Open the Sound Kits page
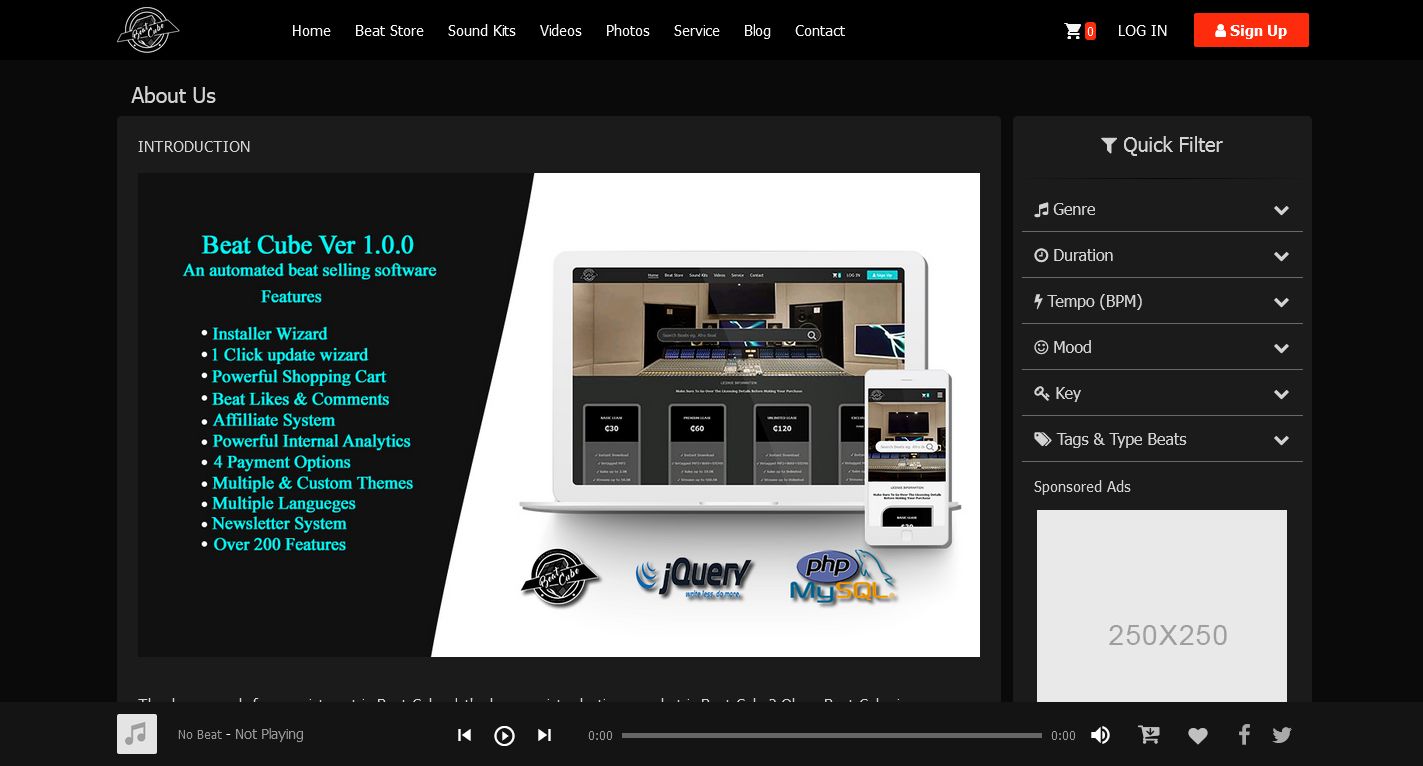This screenshot has width=1423, height=766. [x=482, y=31]
